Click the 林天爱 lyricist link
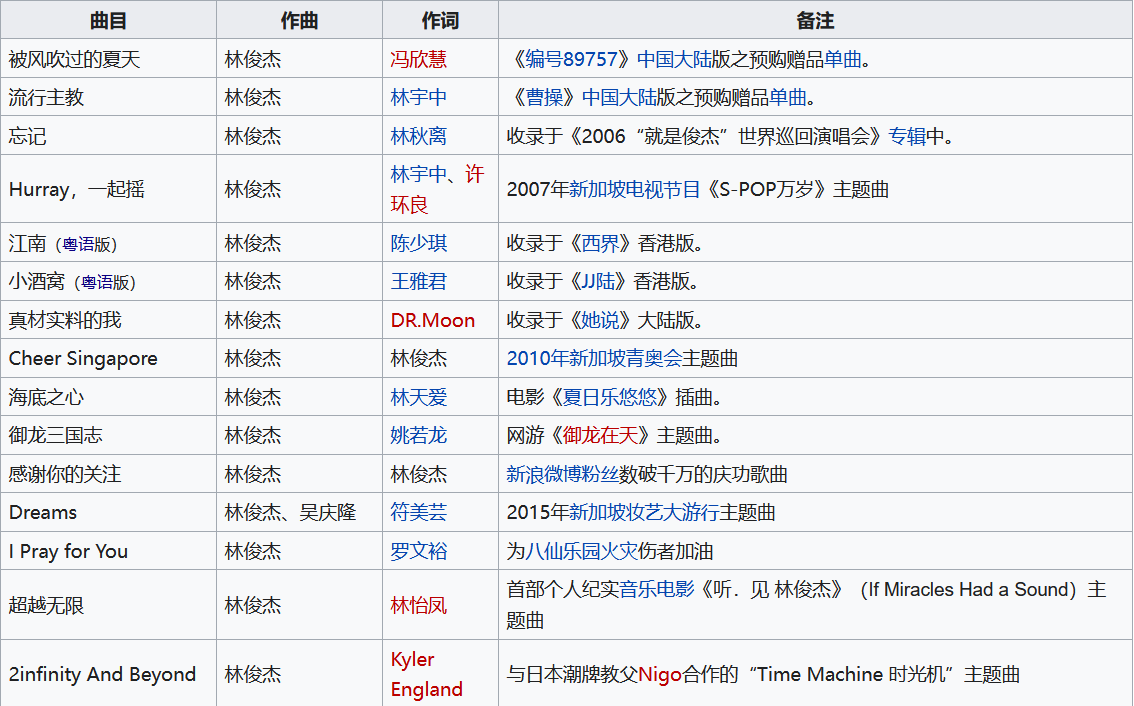The width and height of the screenshot is (1134, 706). coord(418,397)
